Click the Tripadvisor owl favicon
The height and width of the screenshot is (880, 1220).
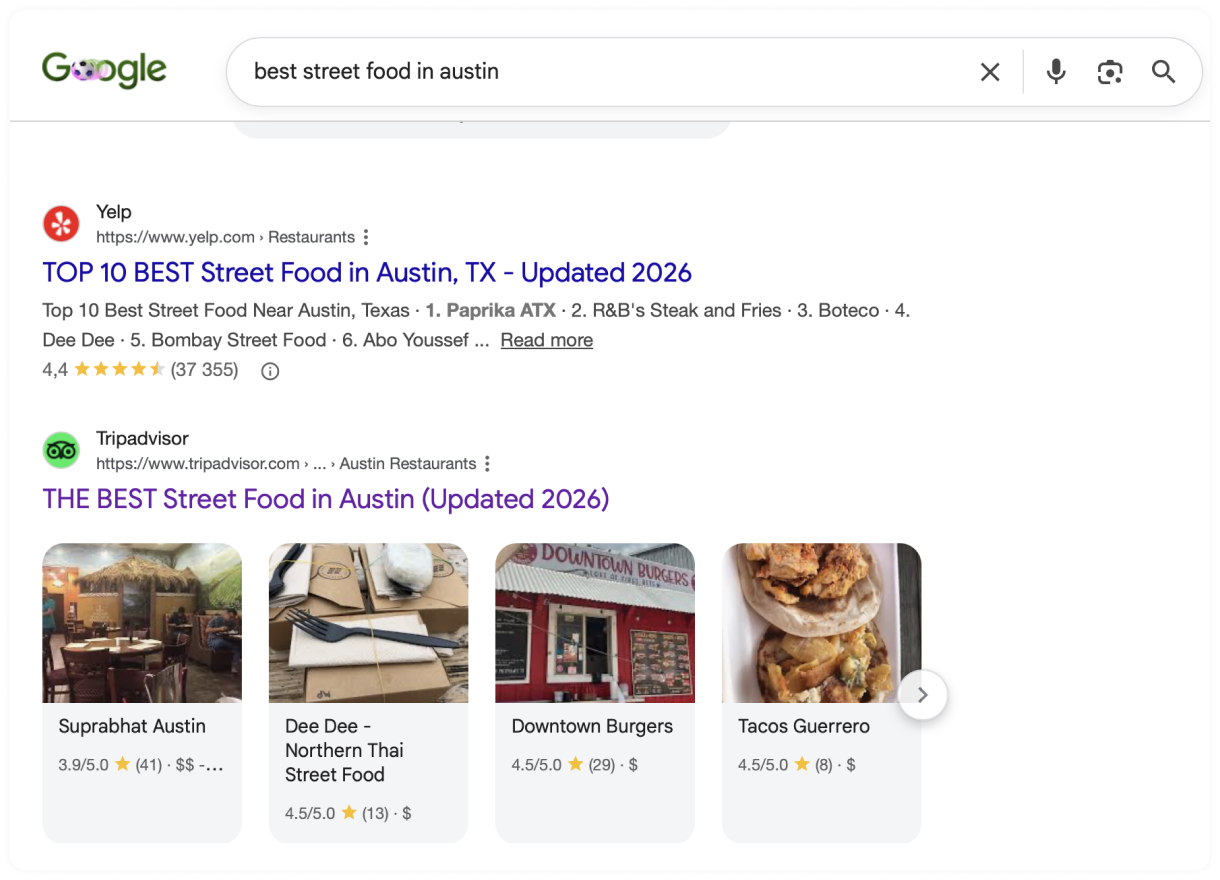(x=61, y=451)
